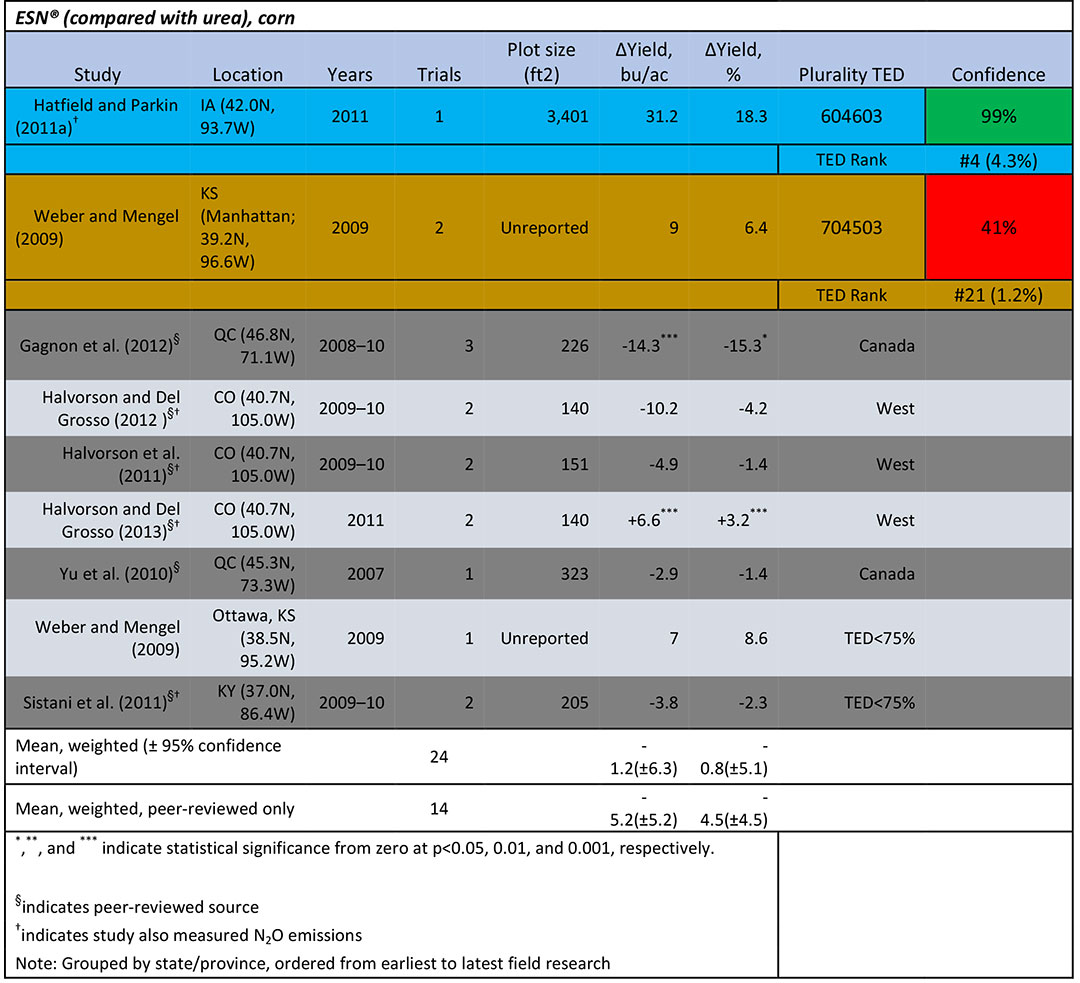Select the Ottawa, KS location cell

pos(250,638)
